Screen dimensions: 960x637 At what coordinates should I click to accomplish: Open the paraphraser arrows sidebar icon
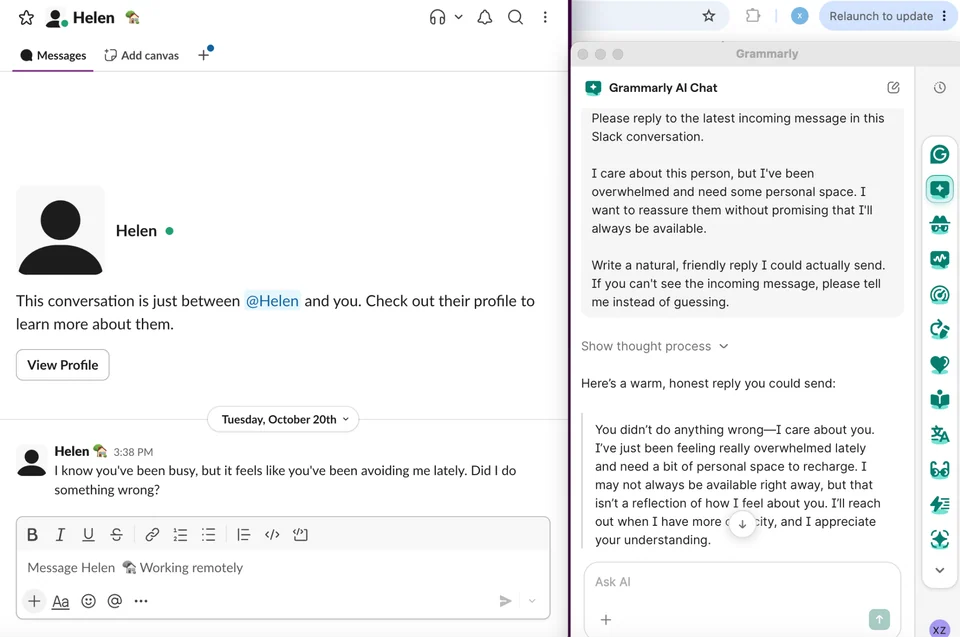[x=939, y=330]
